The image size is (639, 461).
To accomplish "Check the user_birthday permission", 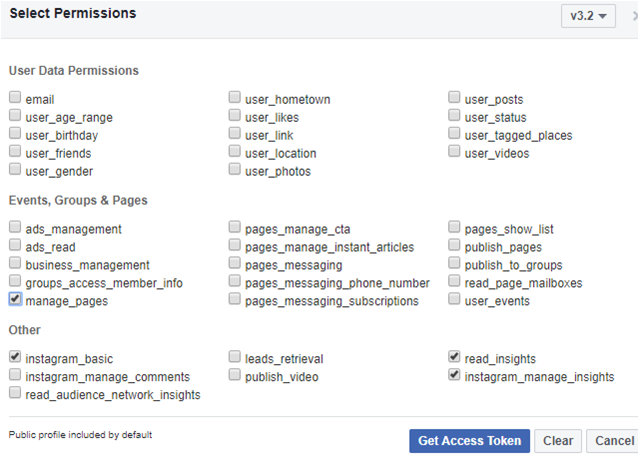I will [x=15, y=134].
